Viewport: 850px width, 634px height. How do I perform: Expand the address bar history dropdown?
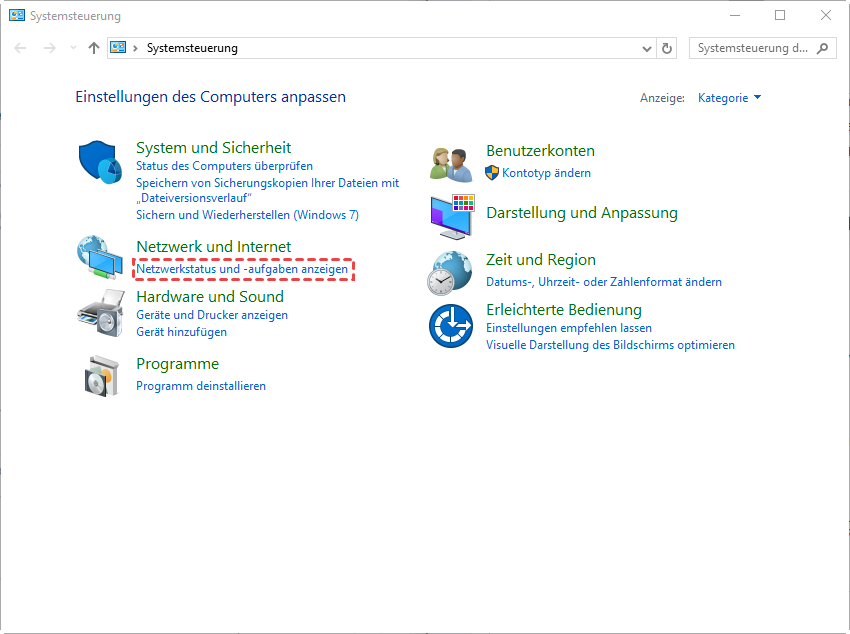pyautogui.click(x=646, y=48)
